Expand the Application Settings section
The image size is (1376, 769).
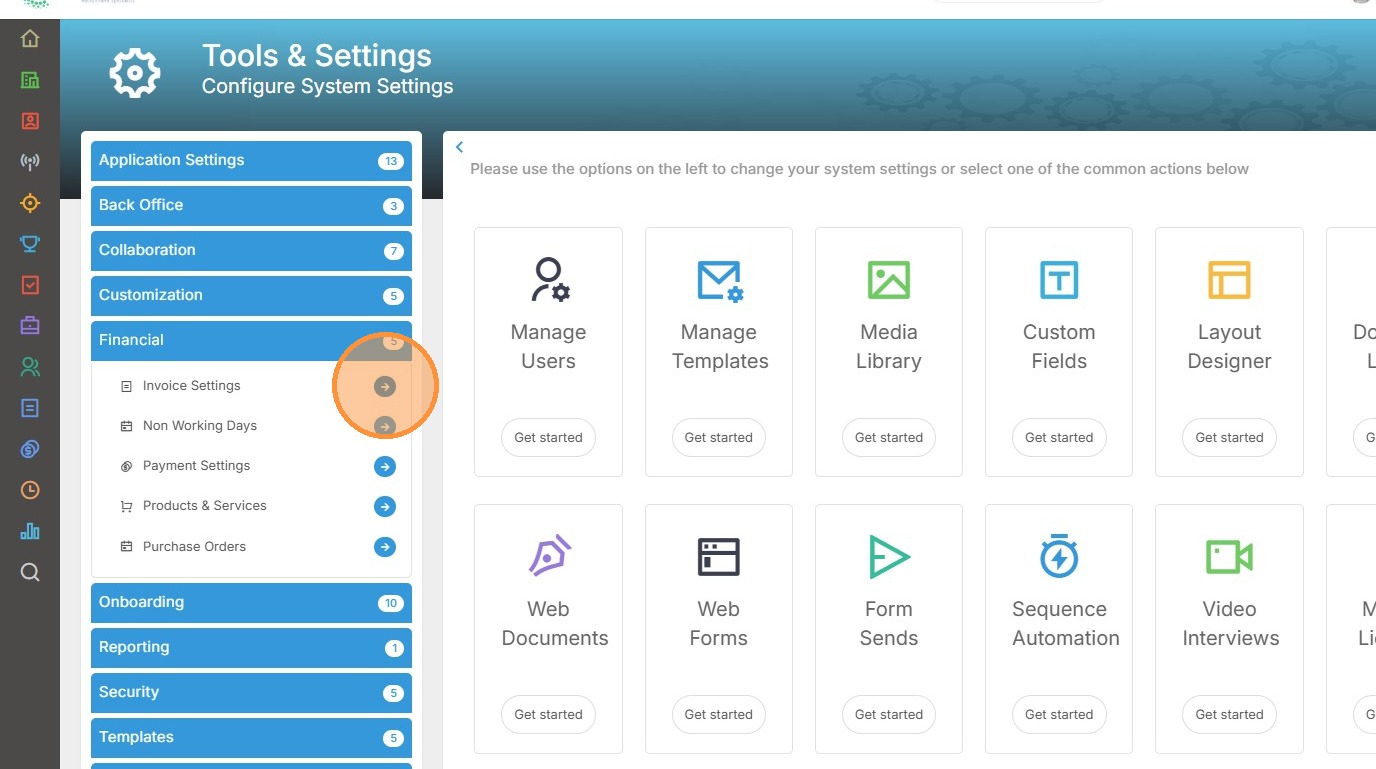tap(251, 161)
